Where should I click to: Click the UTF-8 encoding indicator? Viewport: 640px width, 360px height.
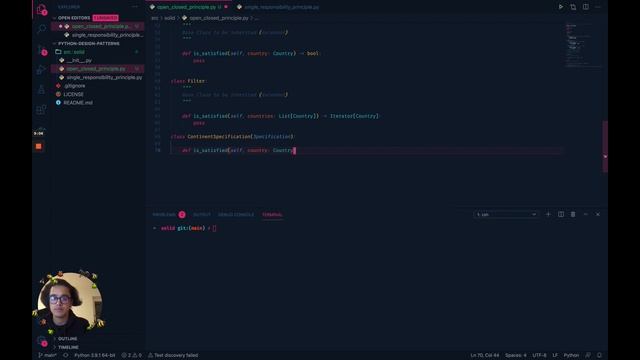pyautogui.click(x=539, y=355)
